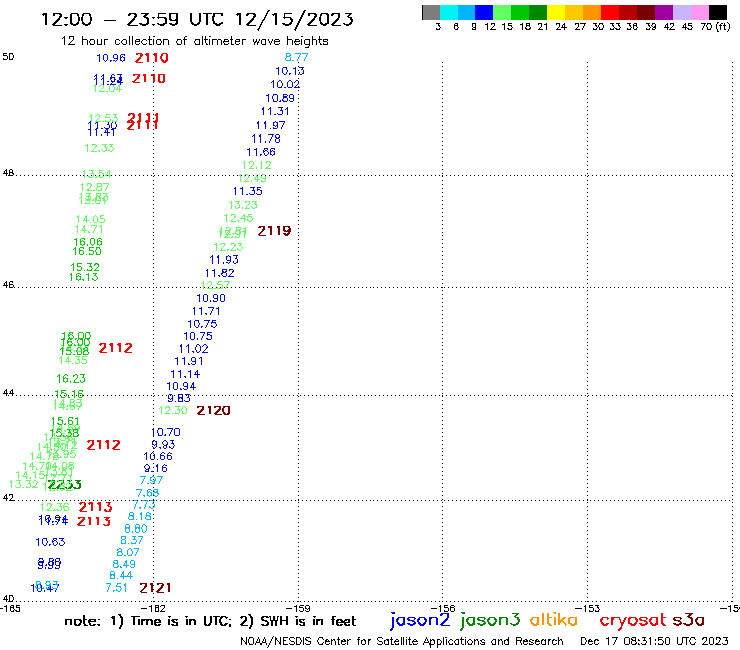Click the 16.50 wave height value
Screen dimensions: 740x650
click(87, 252)
